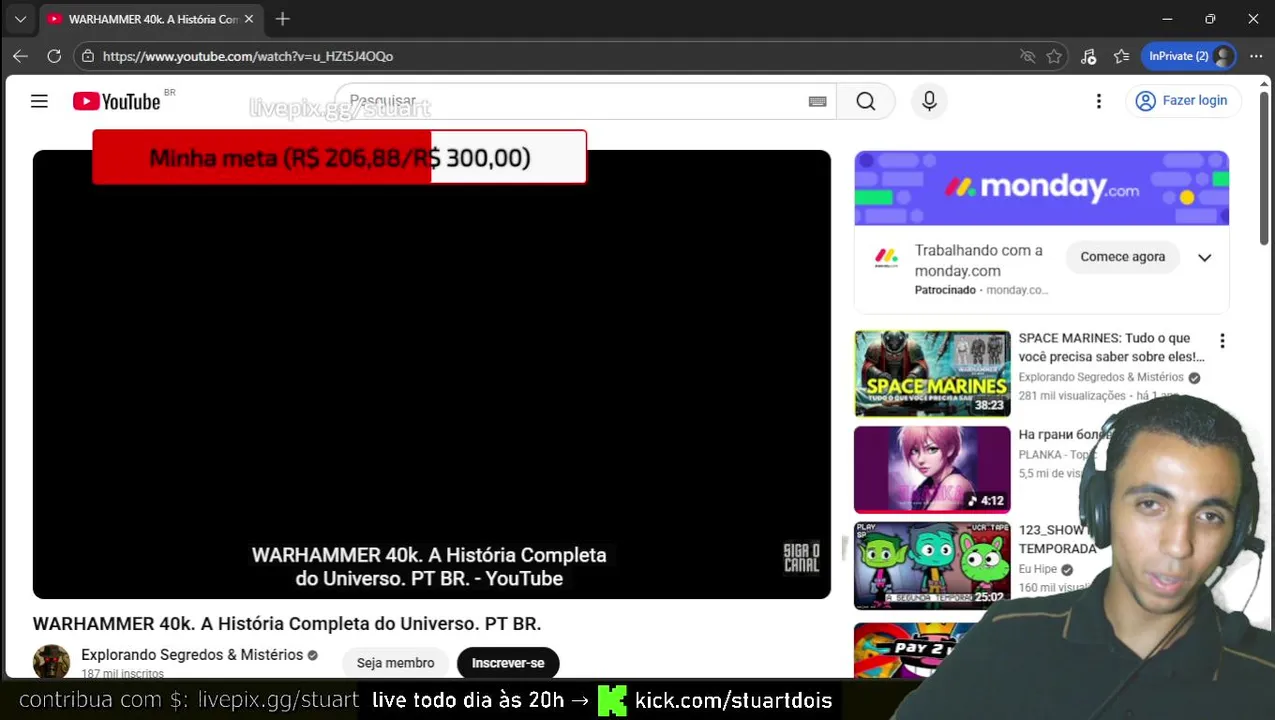Click the Explorando Segredos channel under SPACE MARINES
Viewport: 1275px width, 720px height.
tap(1100, 377)
